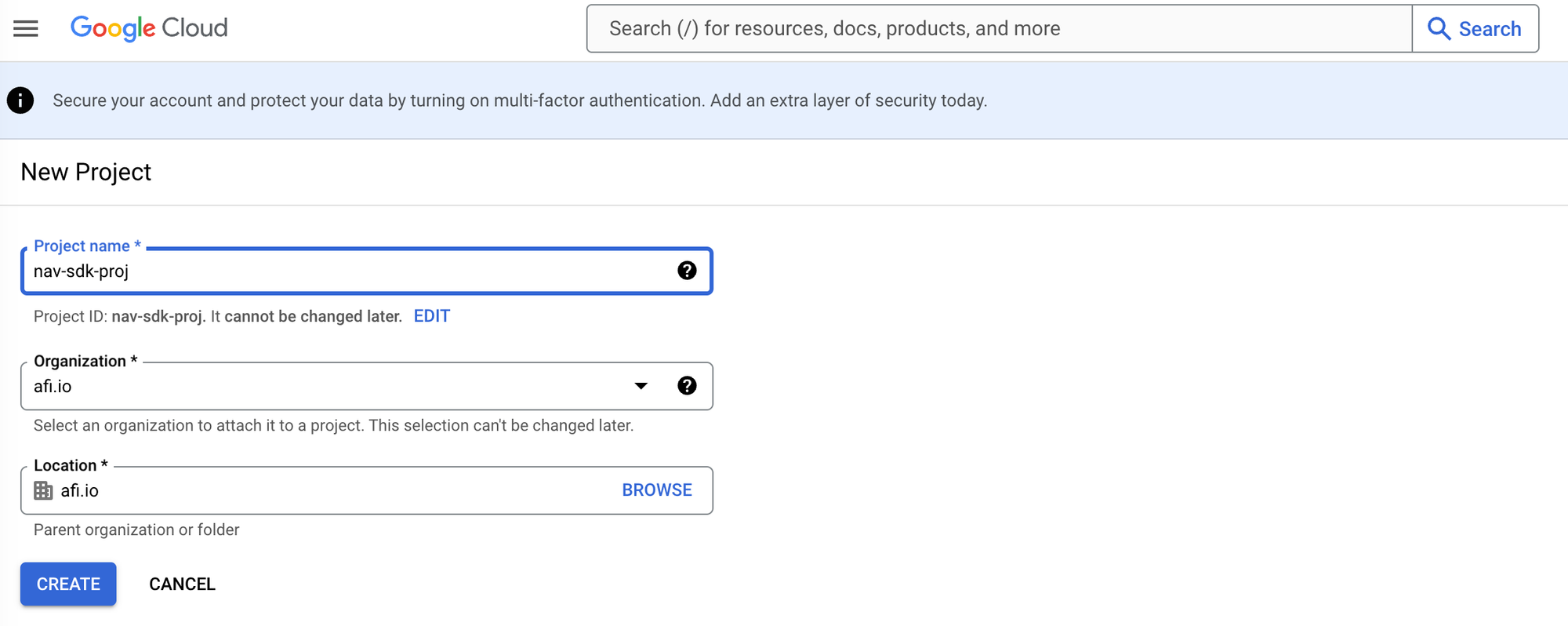Click the Search button text

click(1489, 28)
